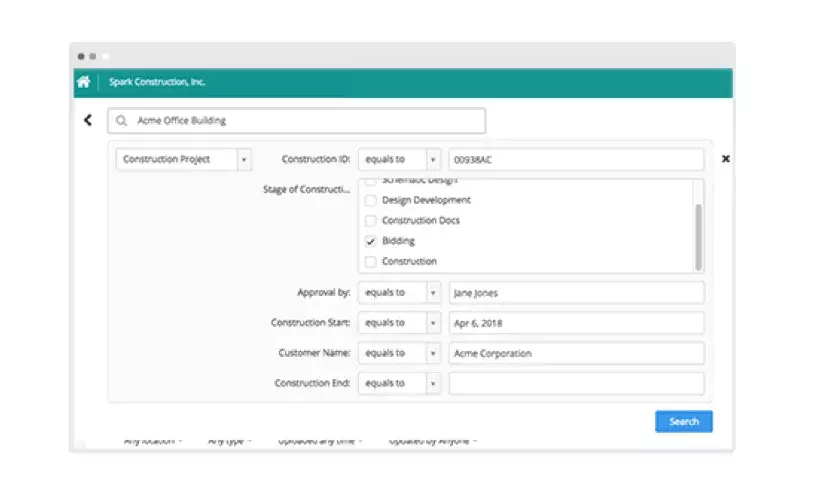Open the Construction Project dropdown
The image size is (832, 500).
pyautogui.click(x=184, y=159)
